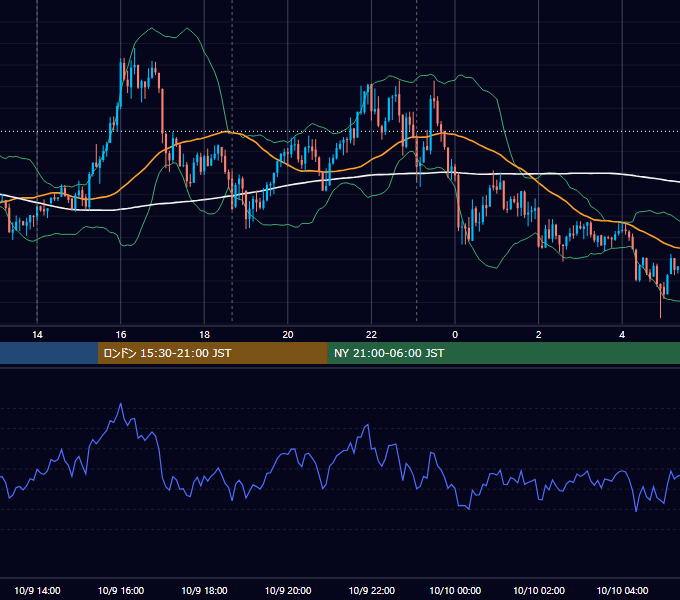Click hour label 18 on upper axis
Screen dimensions: 680x600
[204, 335]
